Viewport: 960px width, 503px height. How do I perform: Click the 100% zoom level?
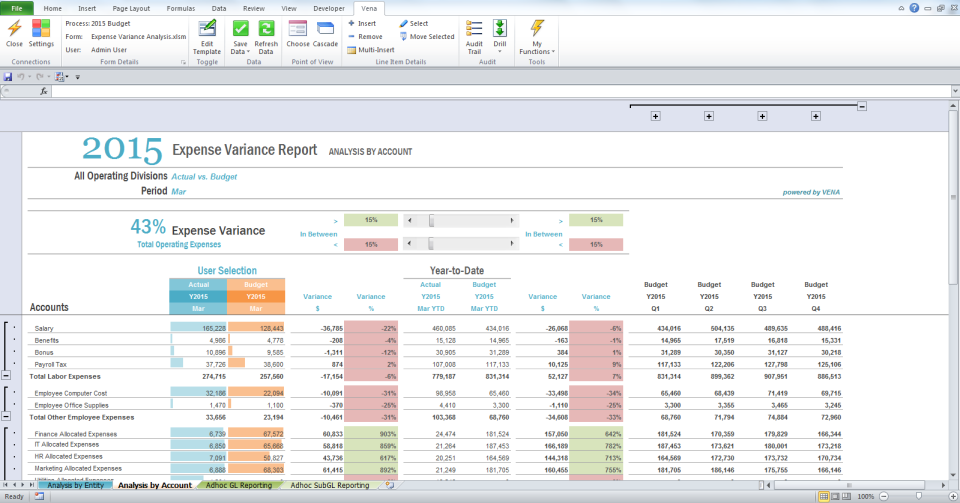866,496
